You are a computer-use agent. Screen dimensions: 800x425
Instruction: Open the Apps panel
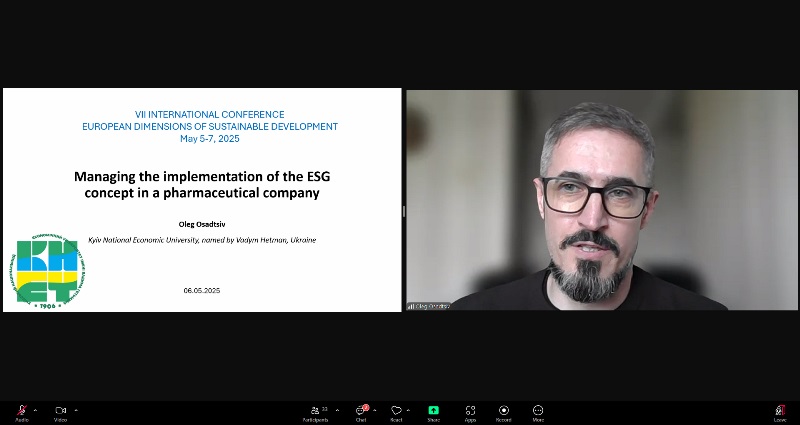470,412
